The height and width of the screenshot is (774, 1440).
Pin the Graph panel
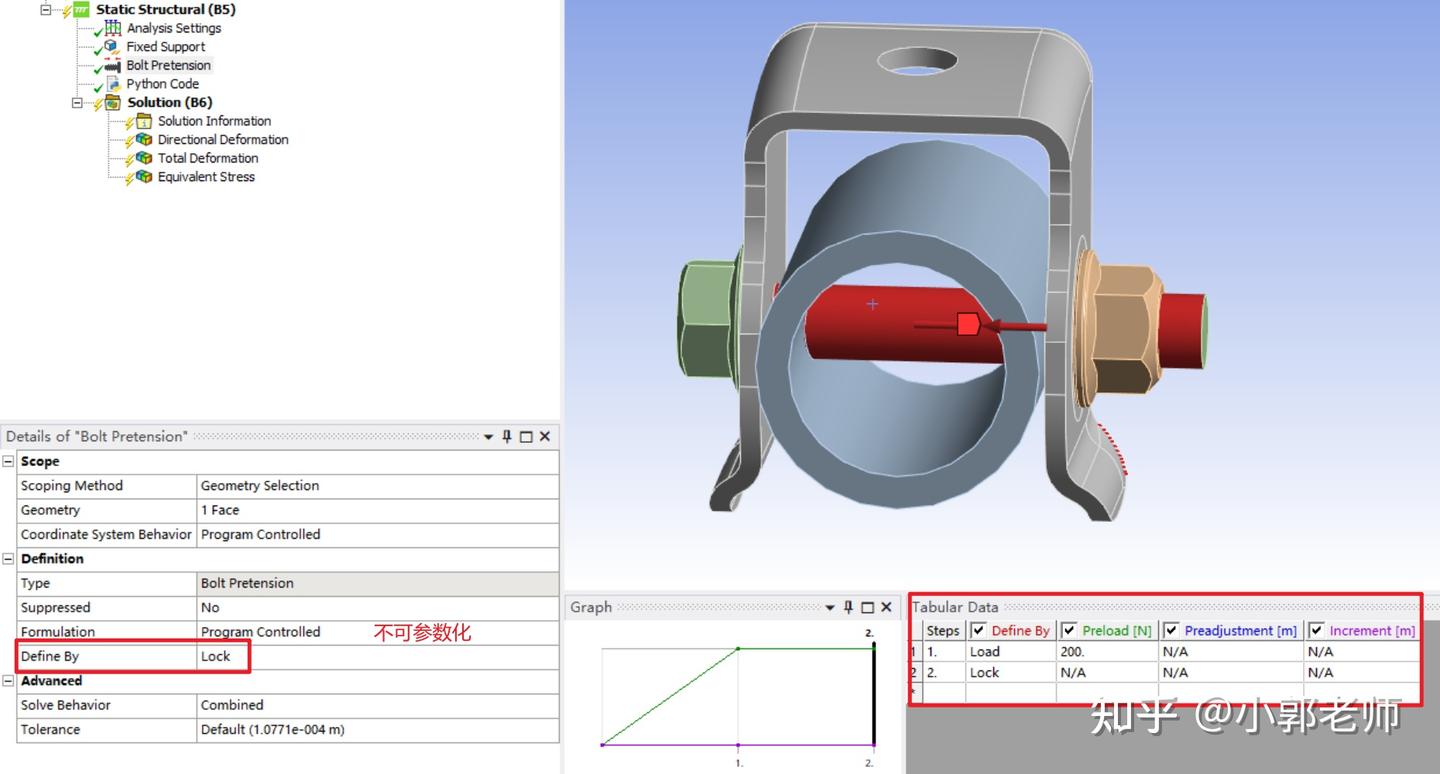tap(848, 607)
